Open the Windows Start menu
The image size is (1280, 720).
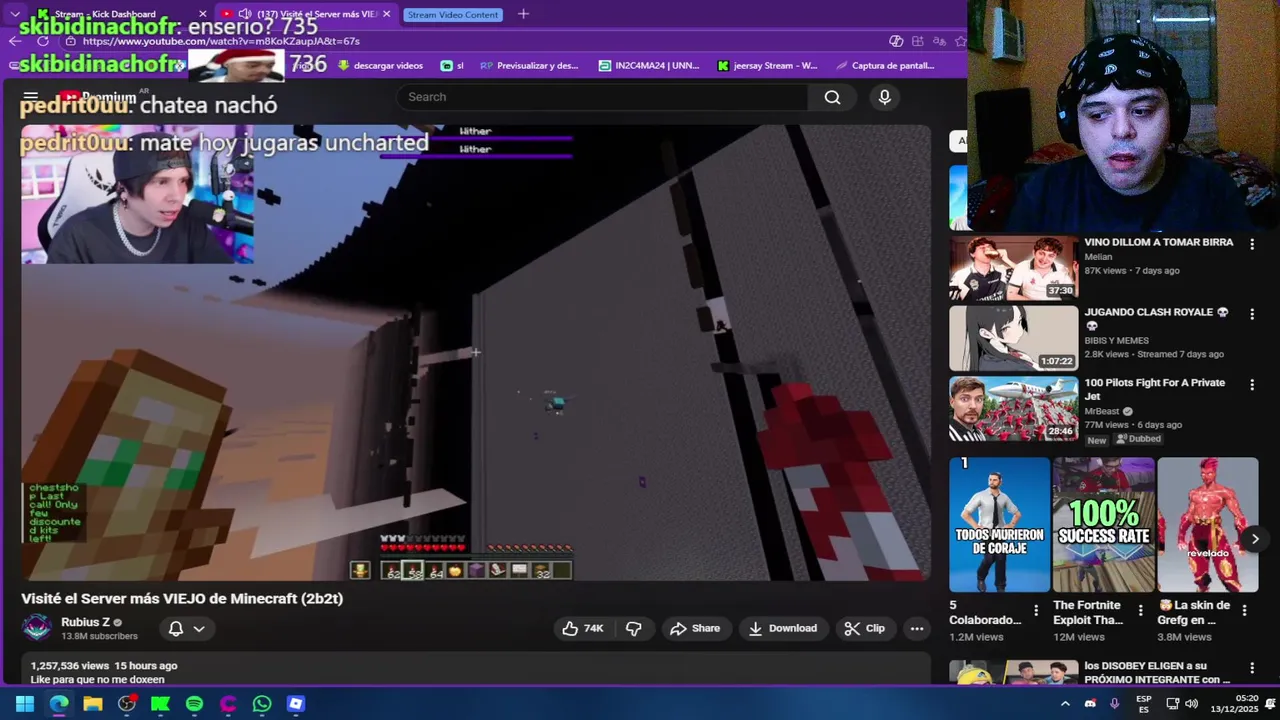[x=25, y=704]
